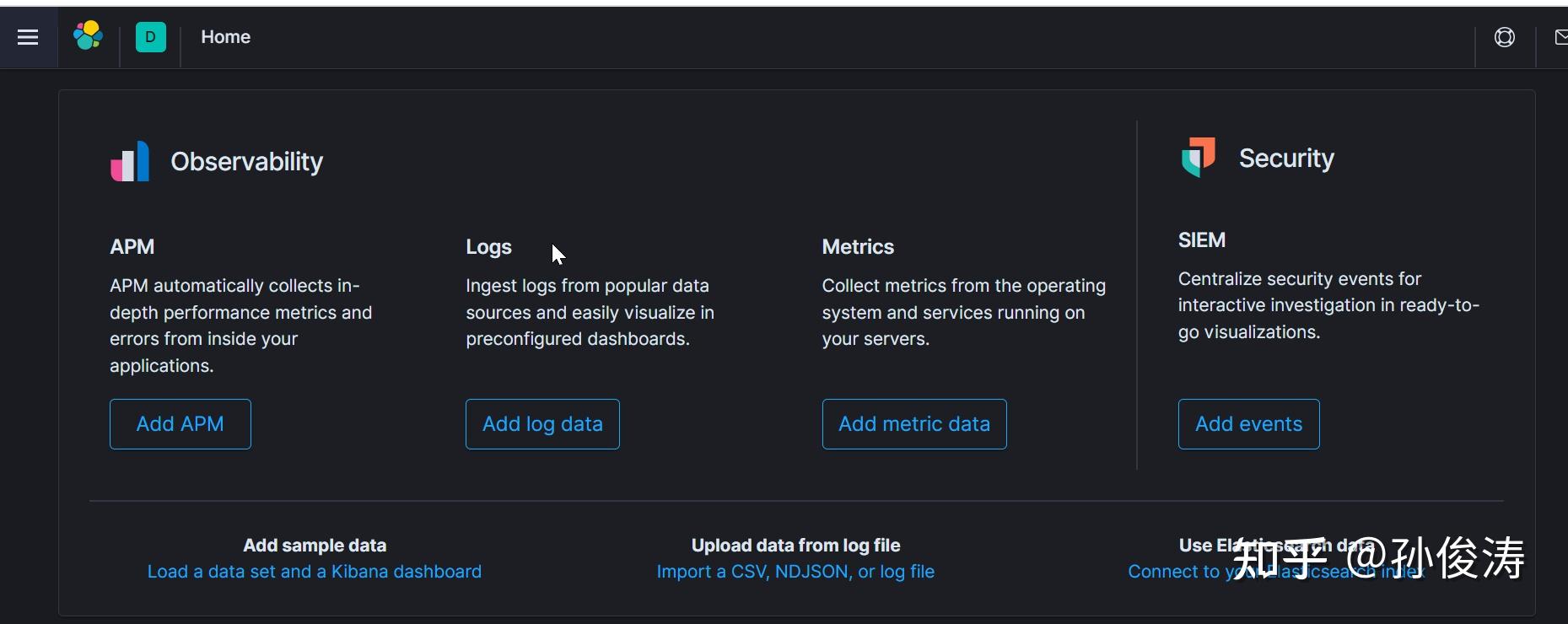Select the Observability heading
The width and height of the screenshot is (1568, 624).
click(246, 162)
